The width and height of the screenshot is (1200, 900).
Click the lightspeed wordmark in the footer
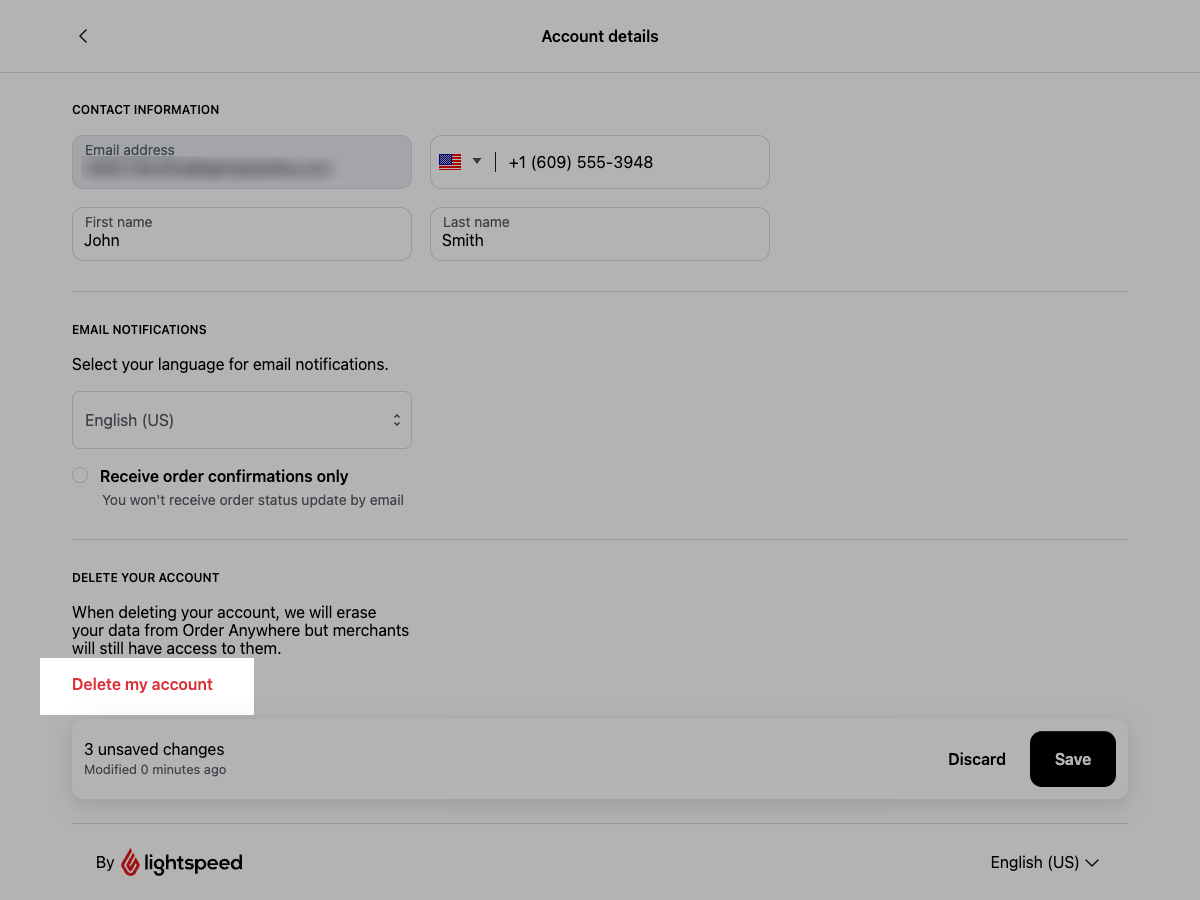pos(192,862)
